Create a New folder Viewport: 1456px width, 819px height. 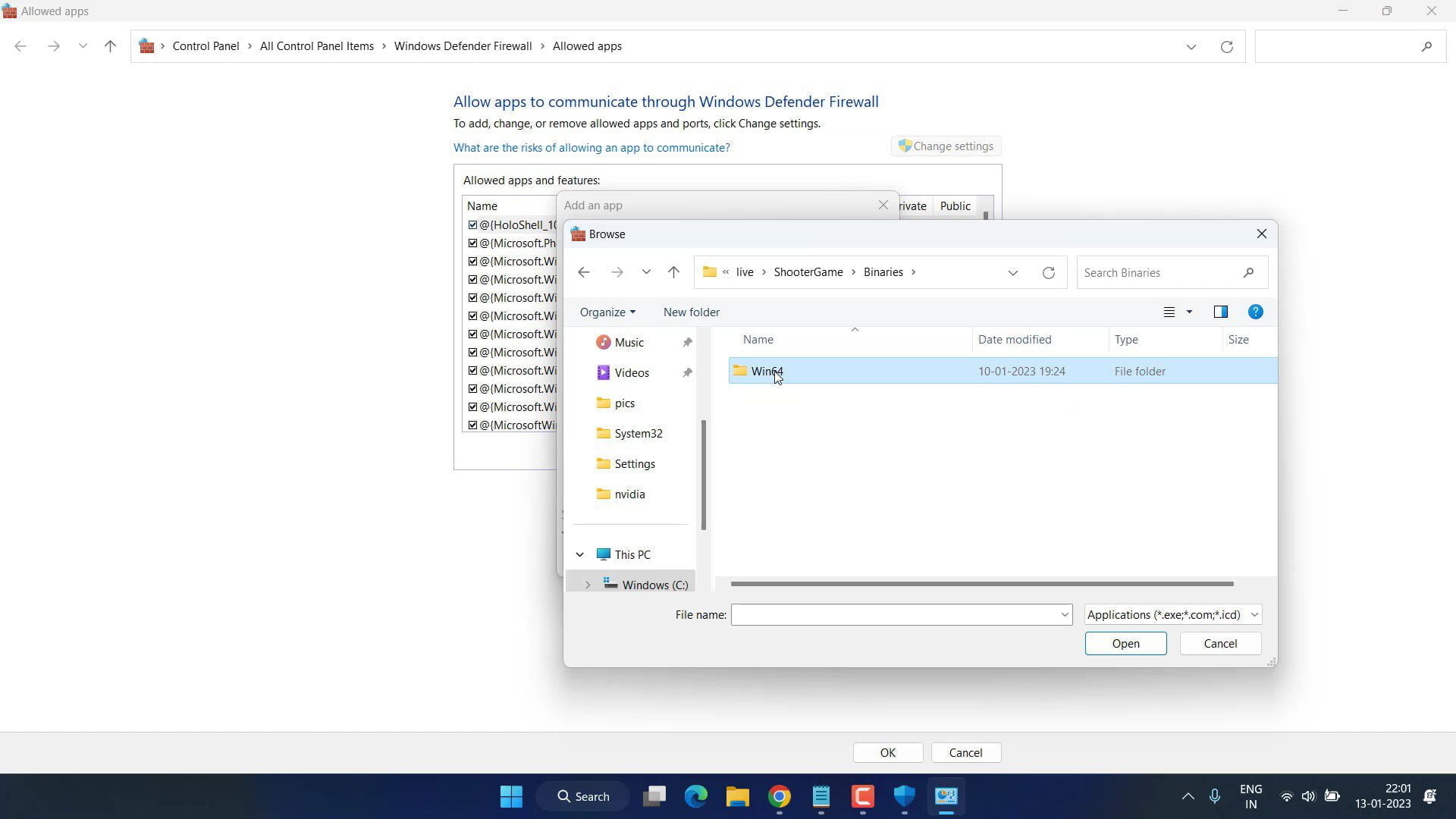tap(691, 312)
